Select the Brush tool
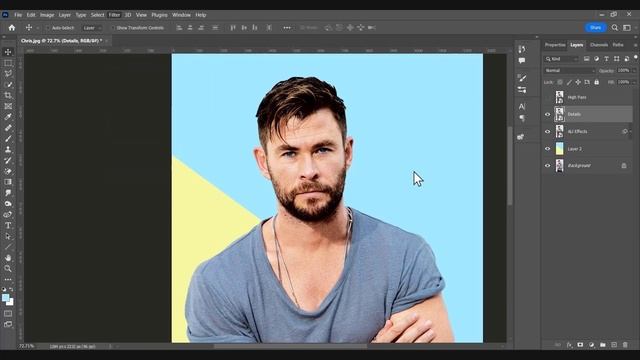The image size is (640, 360). pos(8,139)
